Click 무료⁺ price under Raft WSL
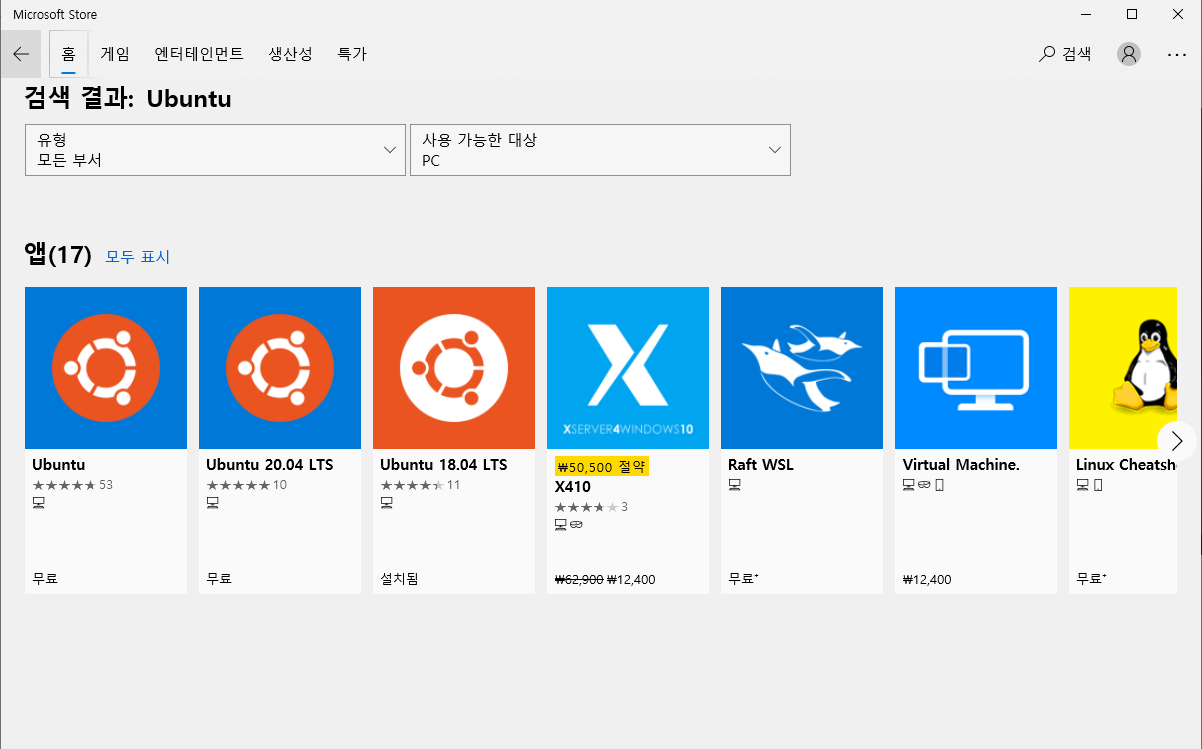 coord(743,579)
